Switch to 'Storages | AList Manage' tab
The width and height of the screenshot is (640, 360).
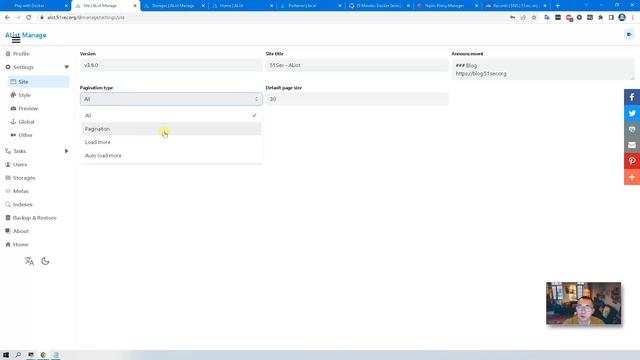pos(174,6)
